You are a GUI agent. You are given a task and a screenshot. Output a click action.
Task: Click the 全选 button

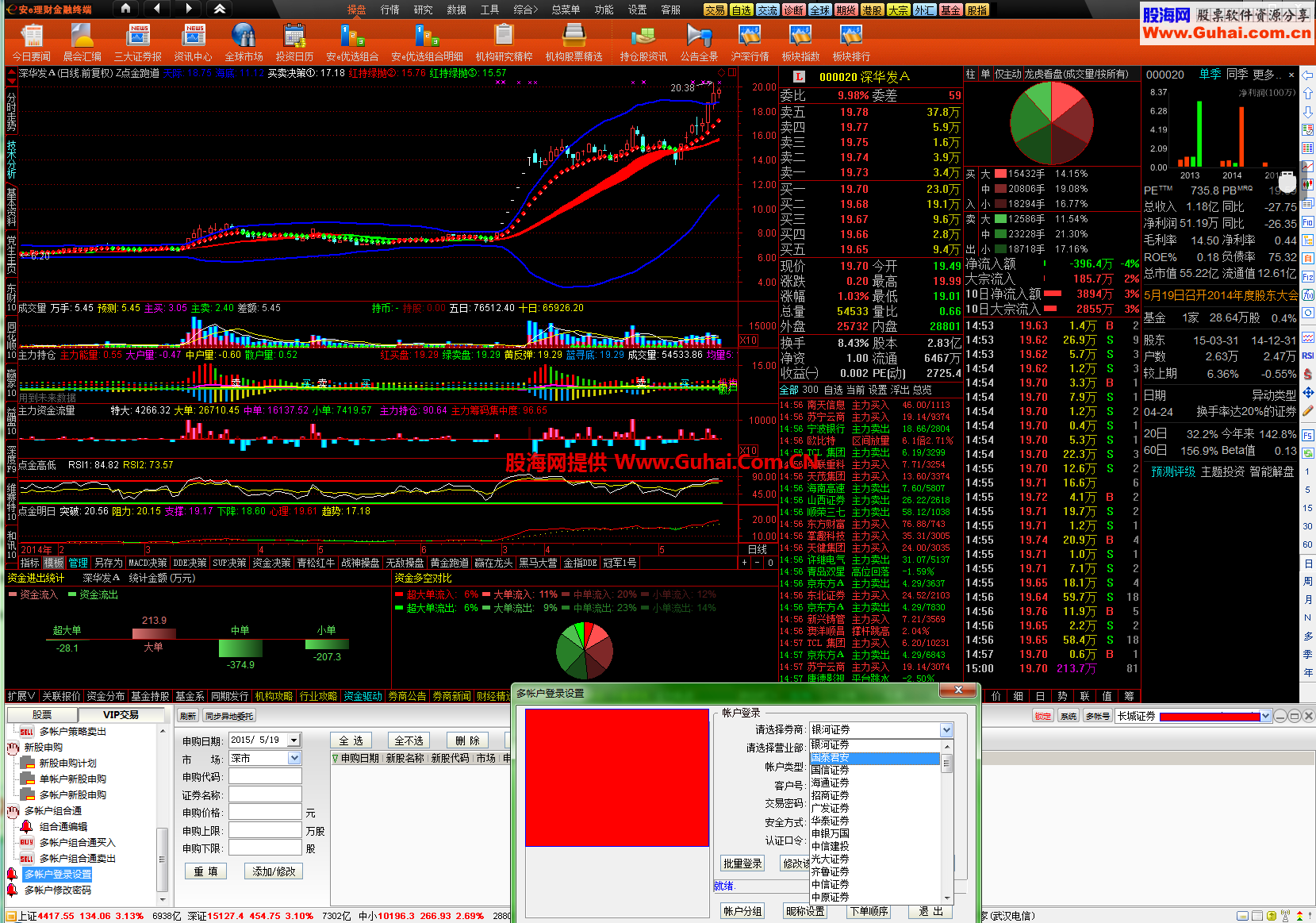point(351,740)
